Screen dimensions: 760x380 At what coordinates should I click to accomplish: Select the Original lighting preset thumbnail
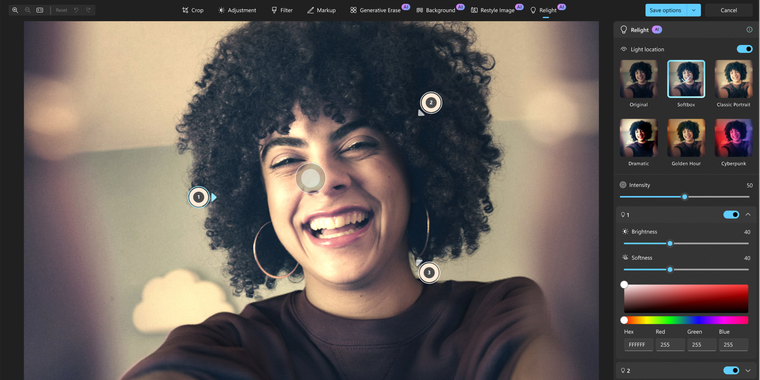point(639,79)
